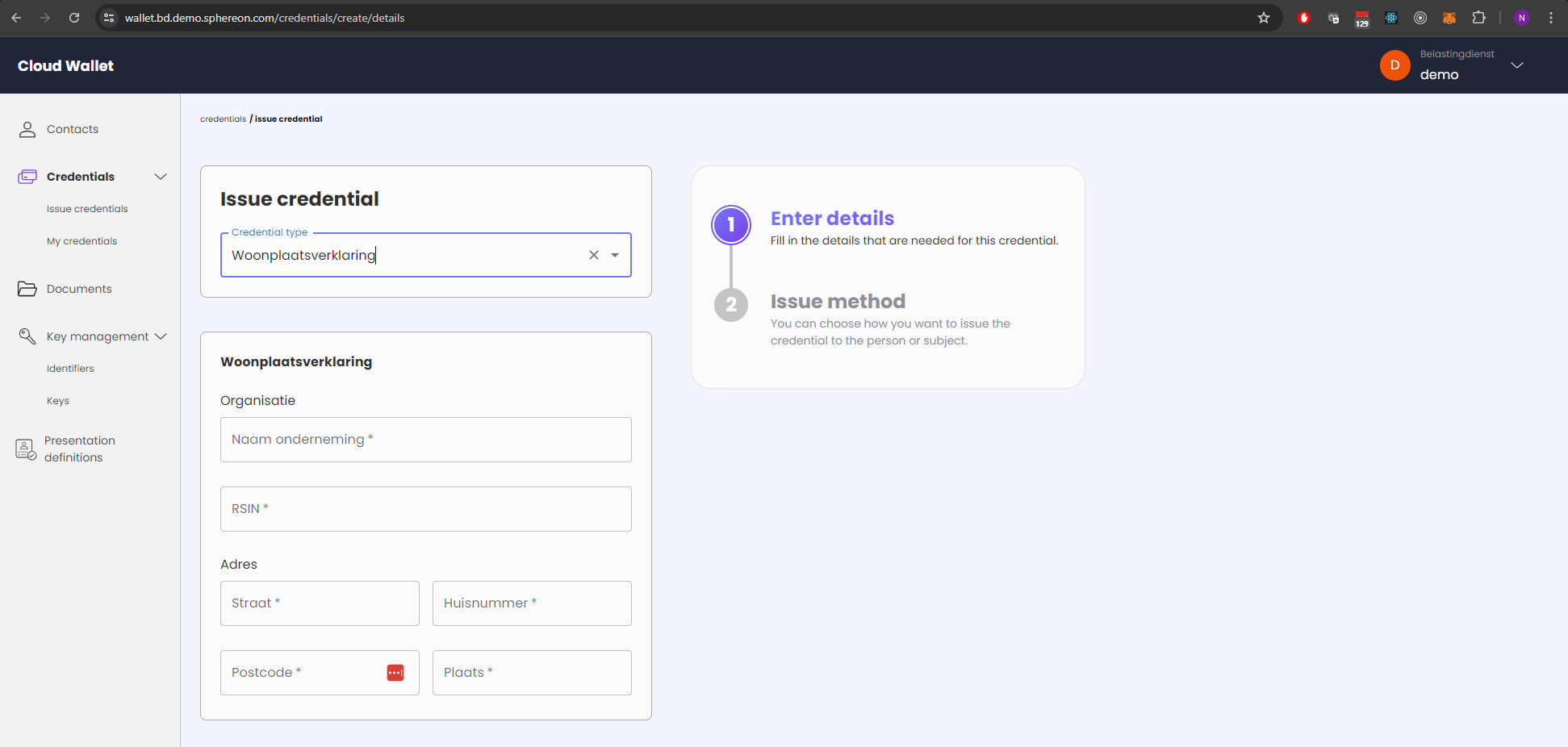This screenshot has height=747, width=1568.
Task: Collapse the Key management chevron
Action: (x=161, y=336)
